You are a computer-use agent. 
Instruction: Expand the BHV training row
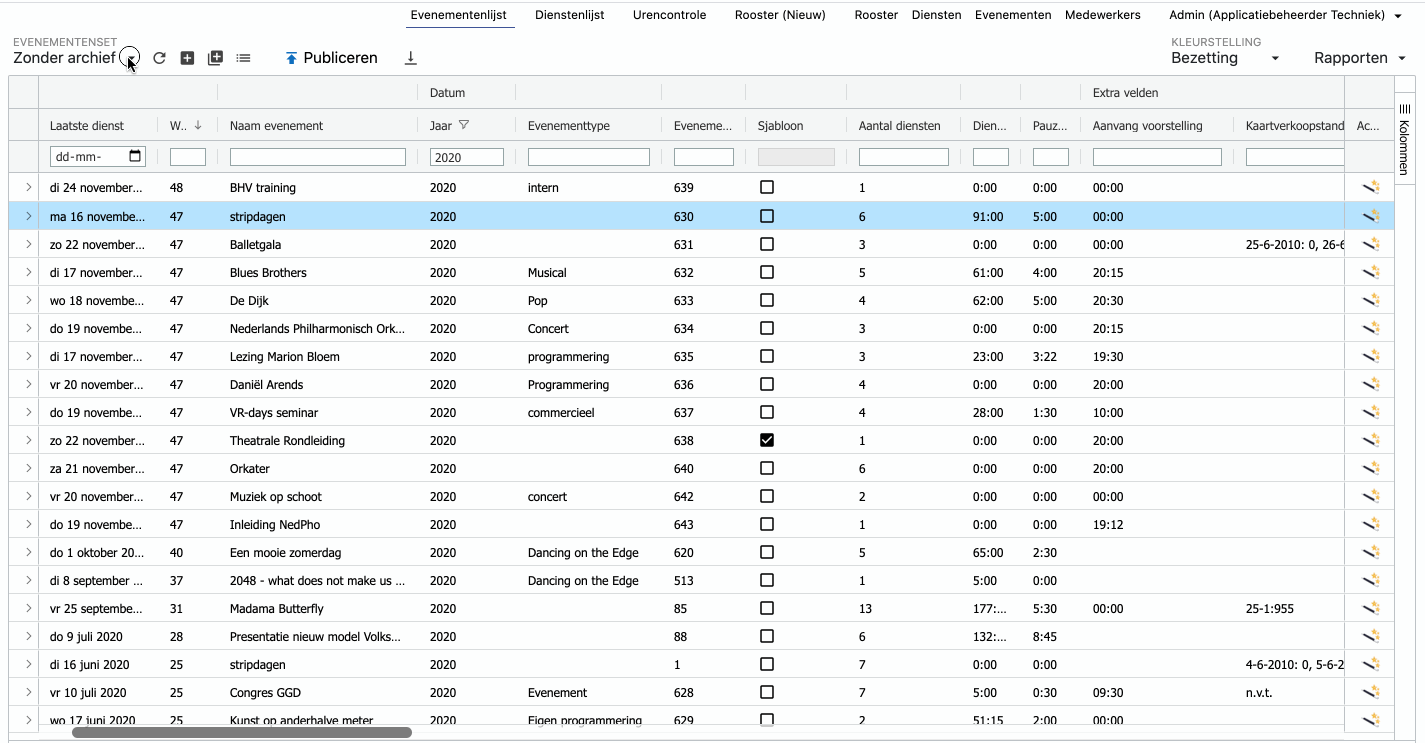tap(27, 187)
